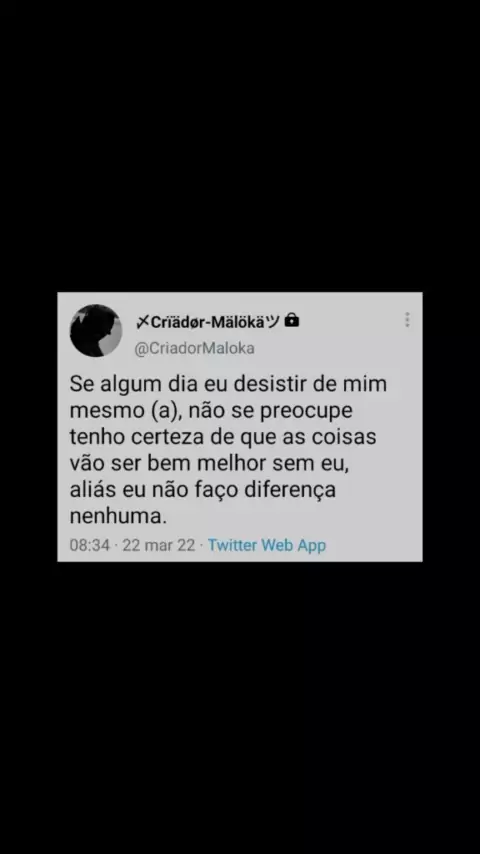The width and height of the screenshot is (480, 854).
Task: Click the text 'aliás eu não faço diferença'
Action: 203,490
